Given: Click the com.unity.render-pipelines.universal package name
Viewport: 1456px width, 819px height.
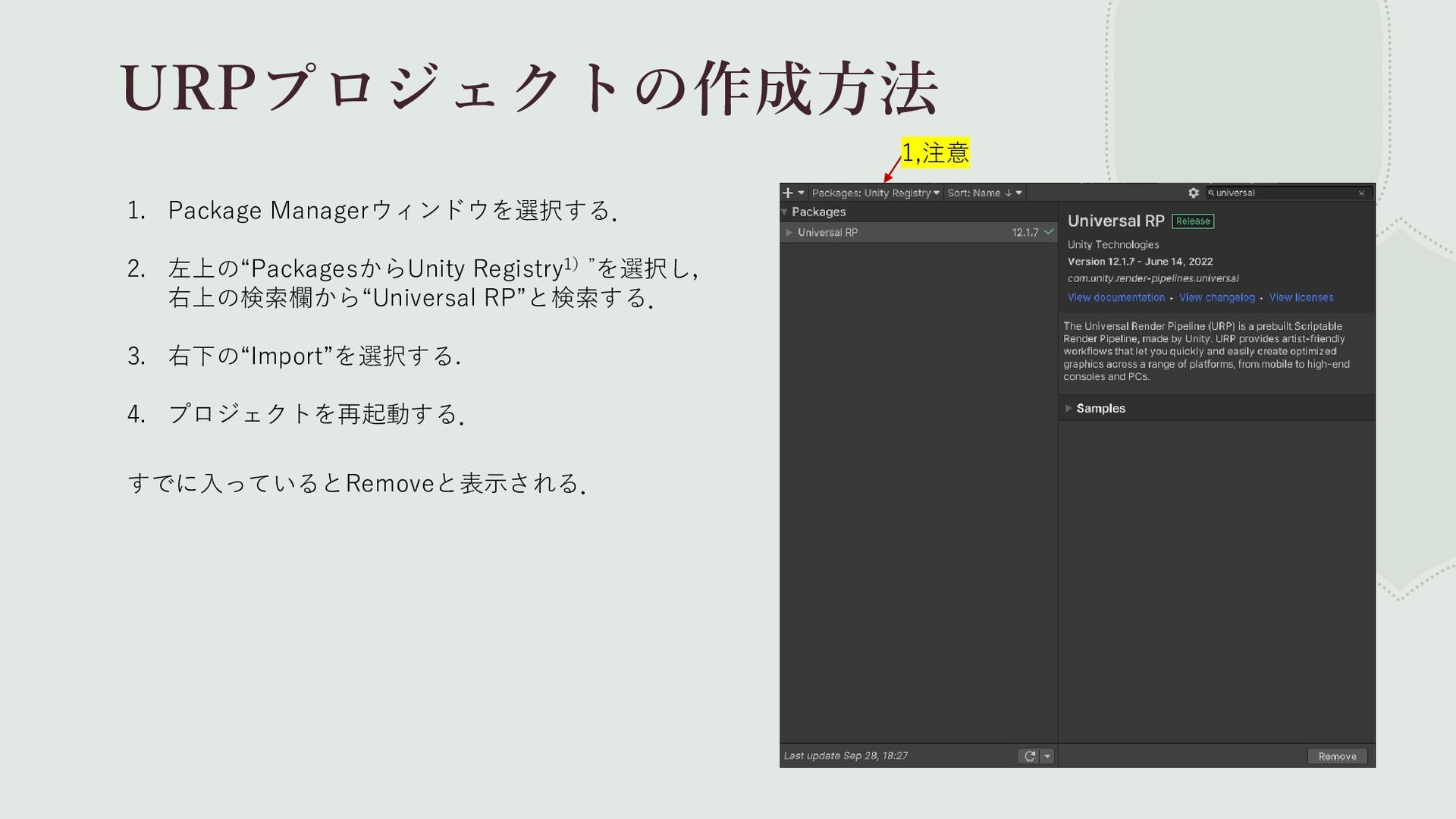Looking at the screenshot, I should 1153,278.
